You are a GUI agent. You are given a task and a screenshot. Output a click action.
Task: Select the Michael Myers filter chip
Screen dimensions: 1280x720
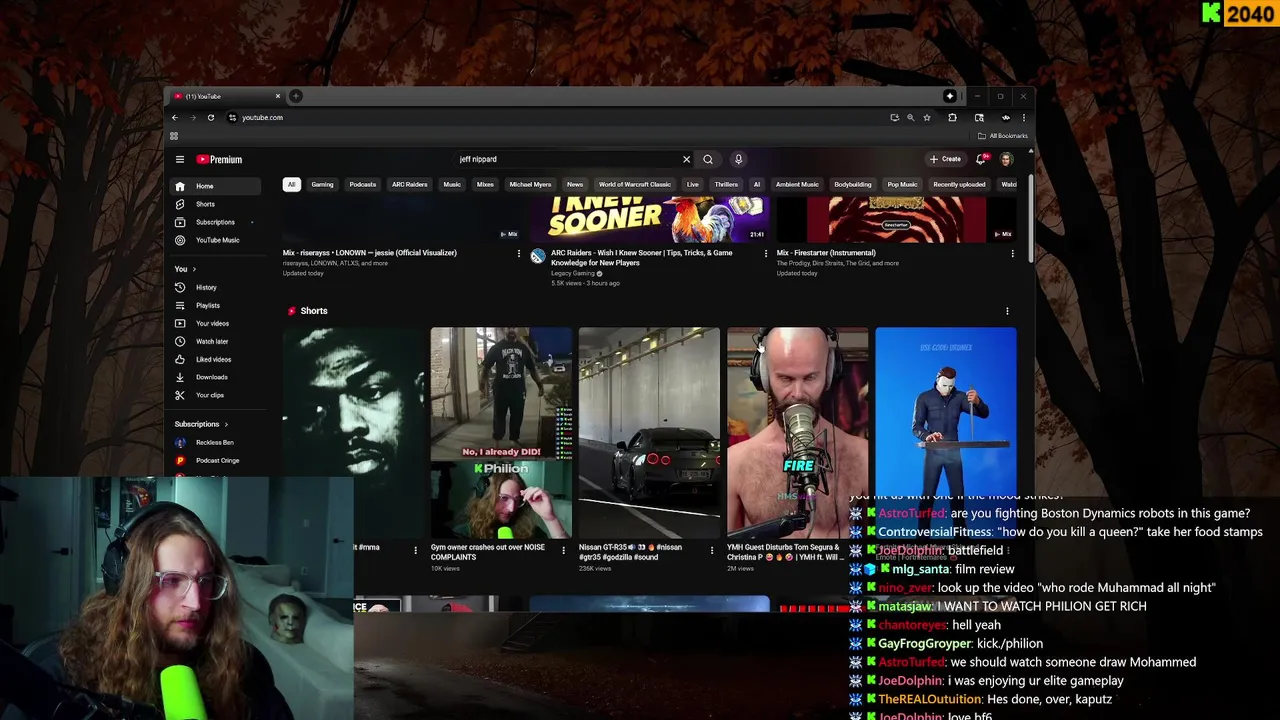(530, 184)
